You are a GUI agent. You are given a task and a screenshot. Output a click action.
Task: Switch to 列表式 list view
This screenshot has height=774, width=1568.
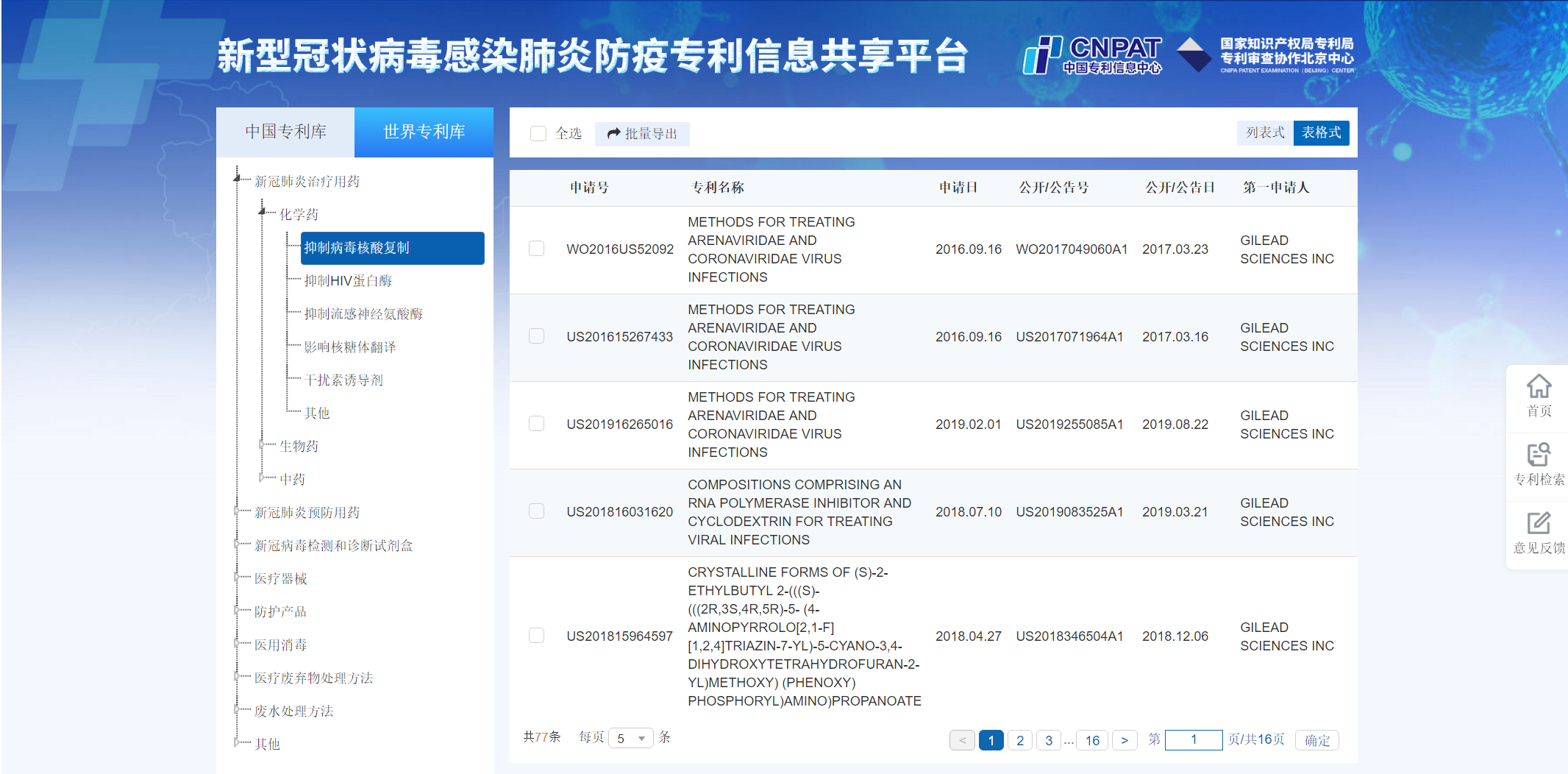[x=1265, y=132]
